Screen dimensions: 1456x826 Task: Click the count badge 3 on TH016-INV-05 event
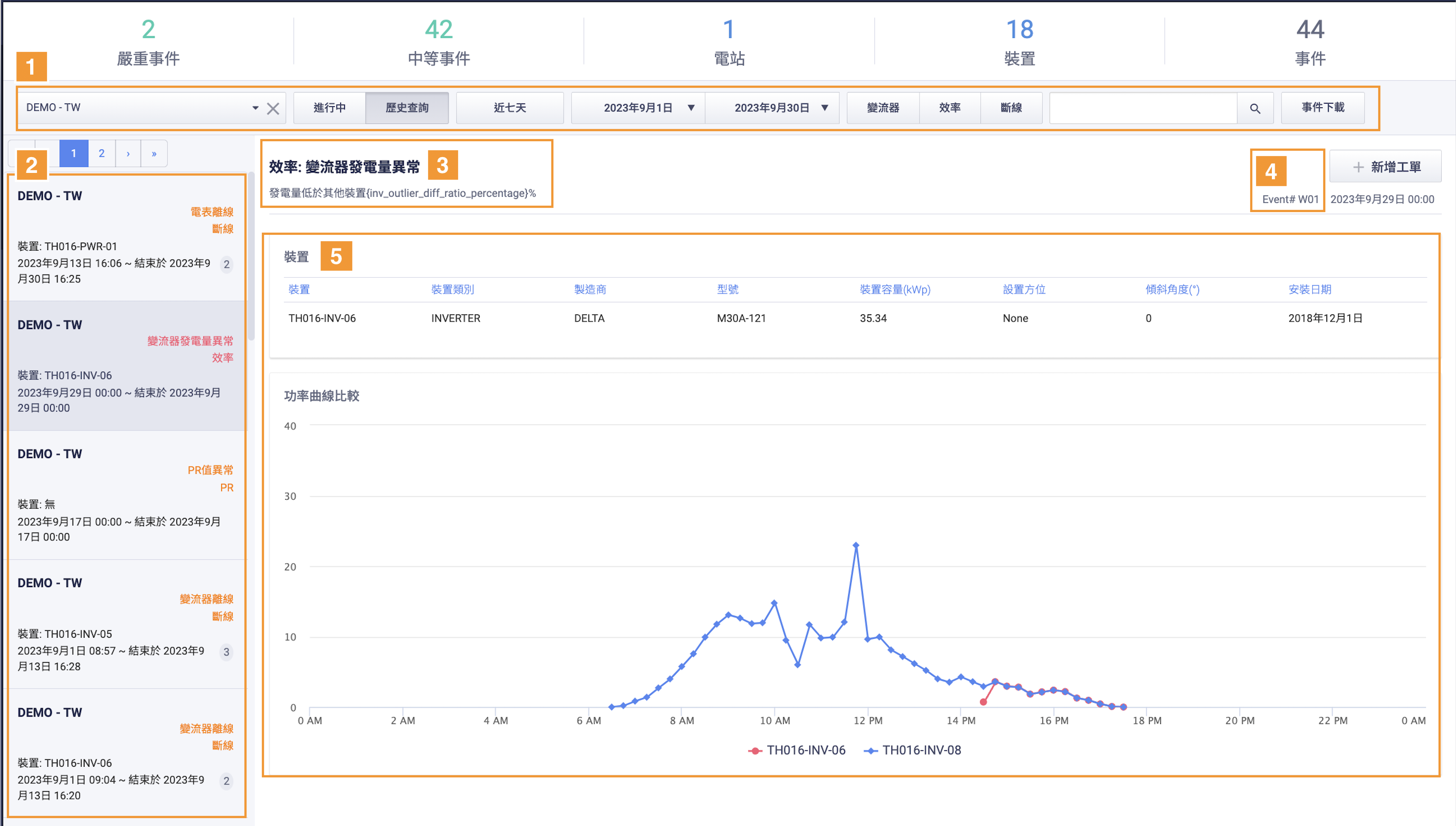226,652
